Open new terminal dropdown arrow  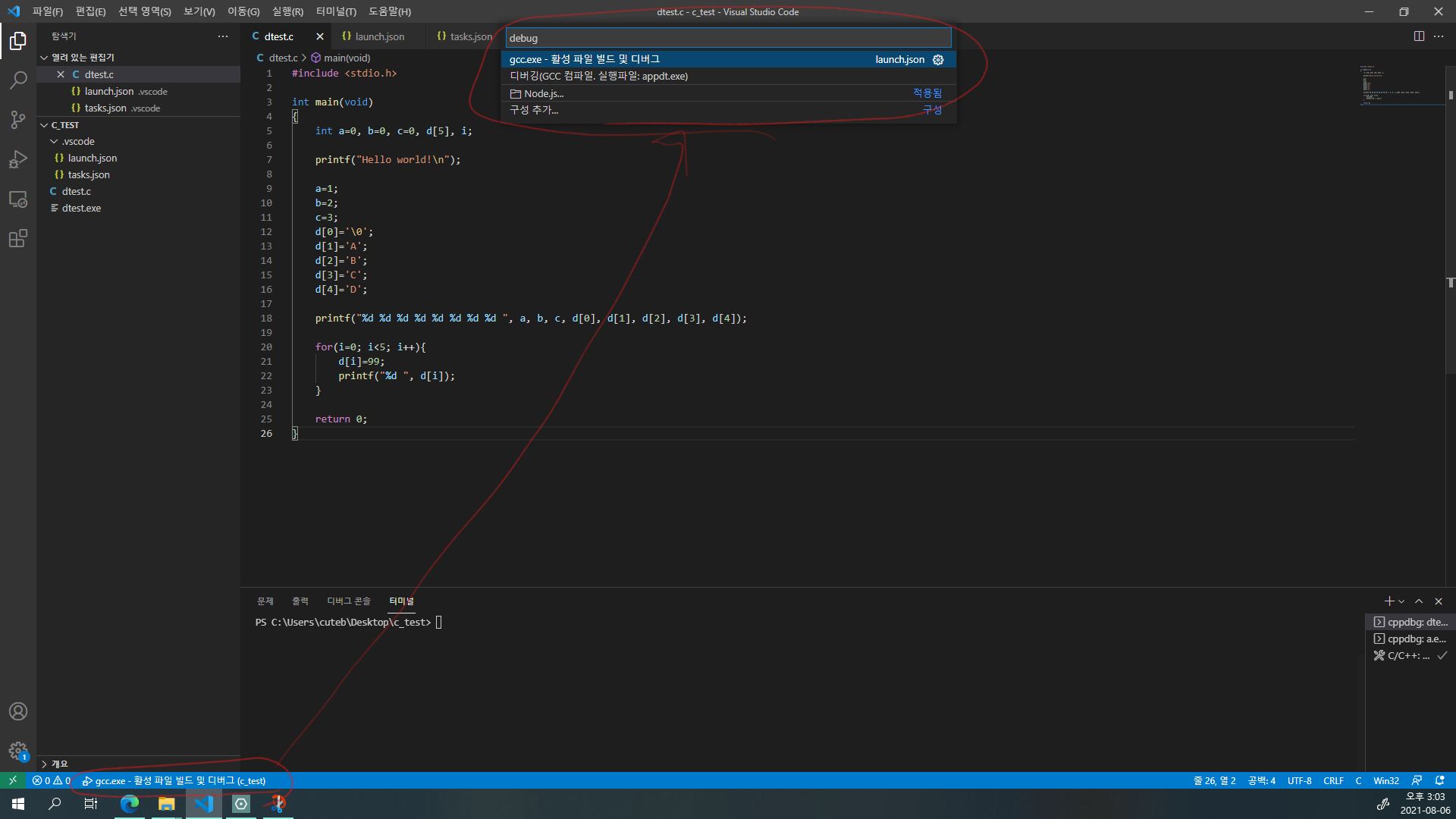(x=1401, y=601)
